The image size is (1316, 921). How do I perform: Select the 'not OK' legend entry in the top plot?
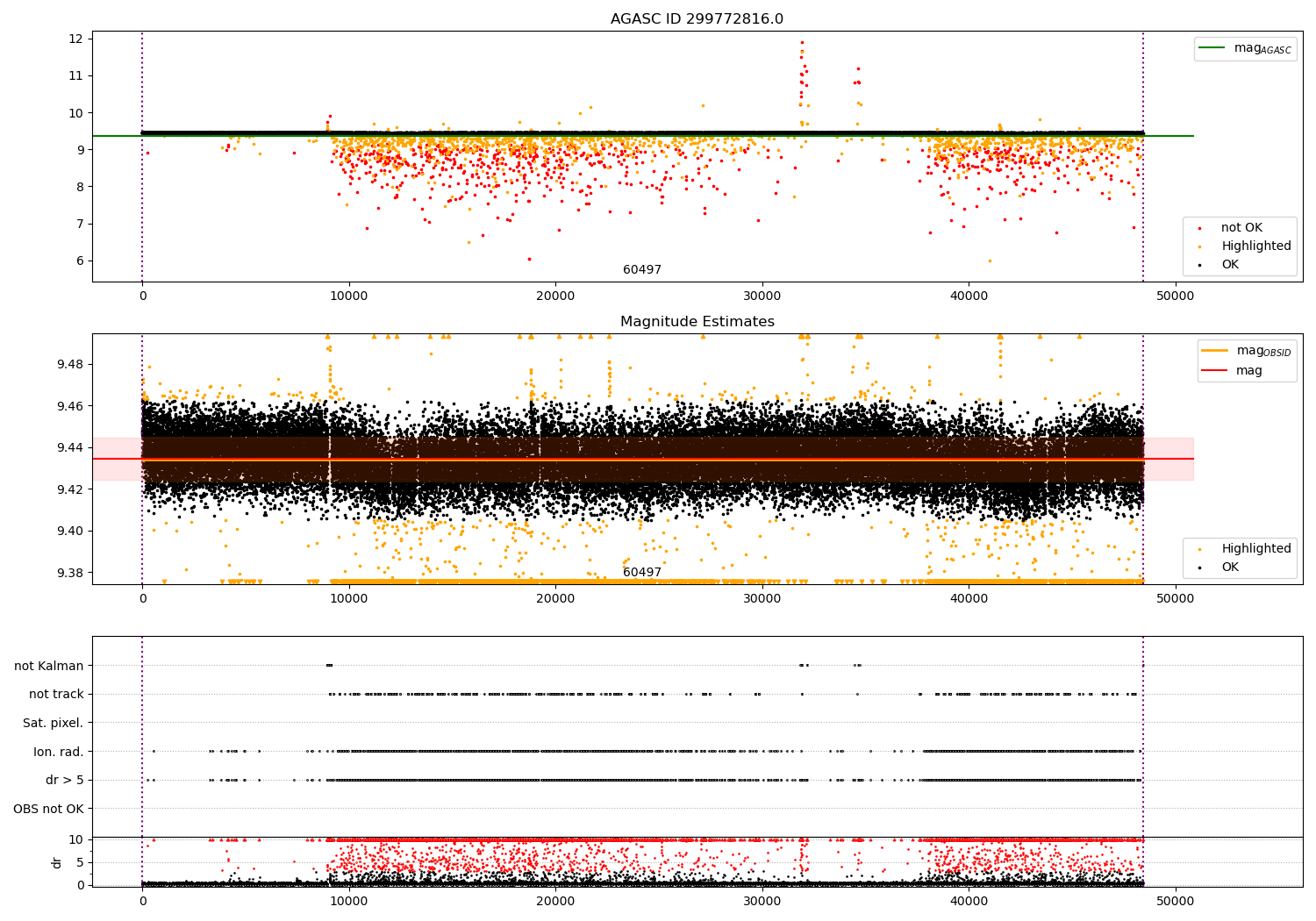click(x=1242, y=228)
